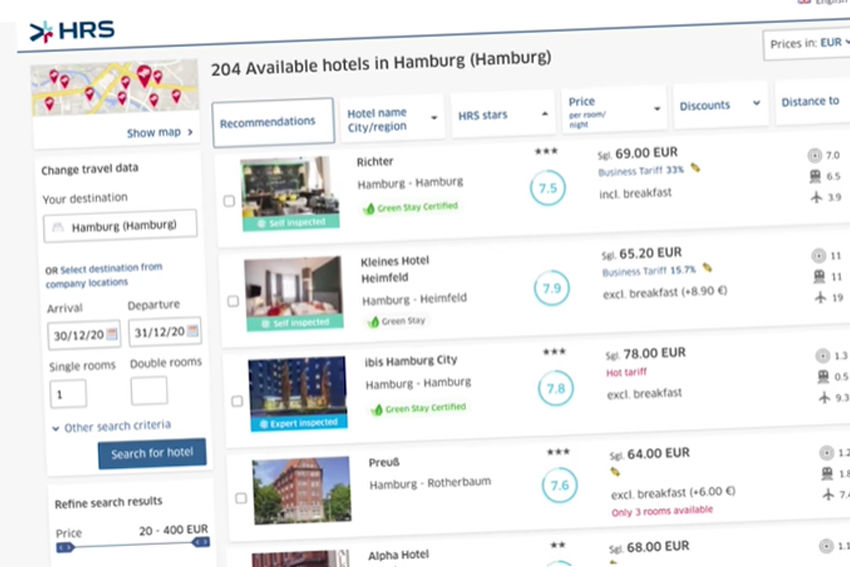Click the Search for hotel button
The height and width of the screenshot is (567, 850).
[152, 453]
